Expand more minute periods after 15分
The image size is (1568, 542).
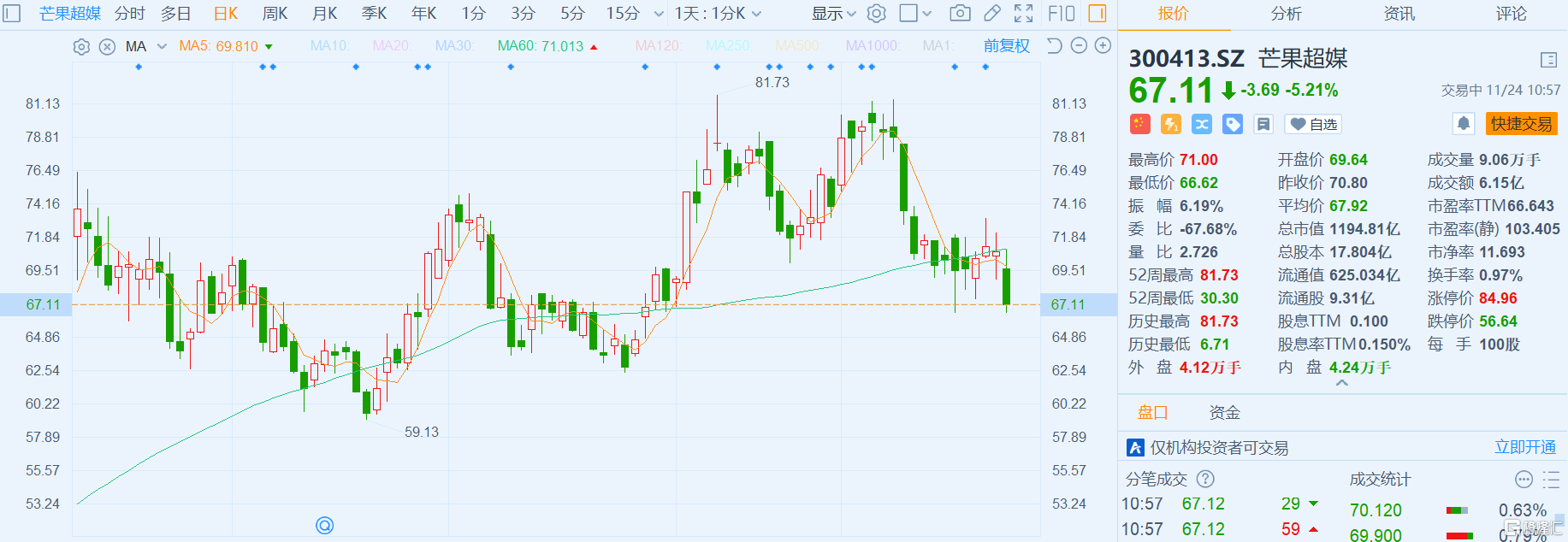coord(659,14)
